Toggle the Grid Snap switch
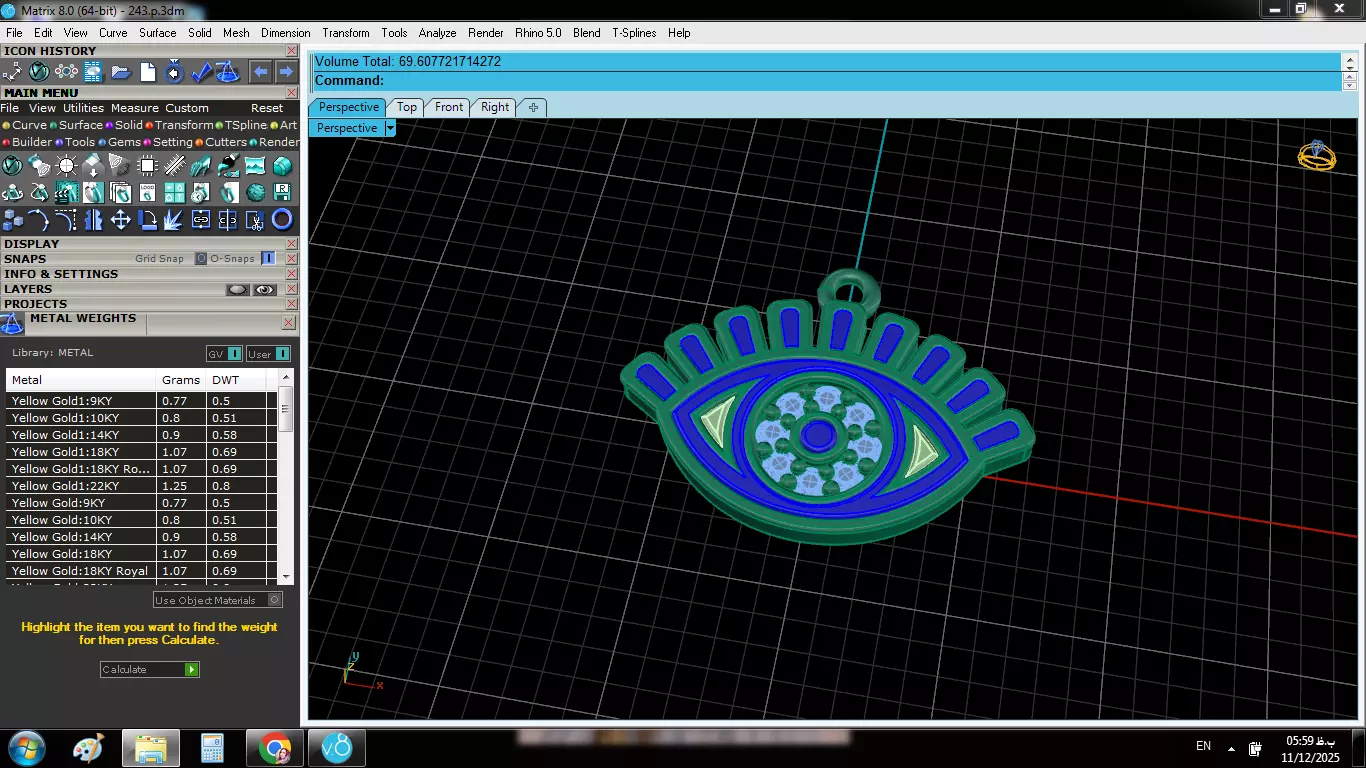The image size is (1366, 768). pos(200,258)
